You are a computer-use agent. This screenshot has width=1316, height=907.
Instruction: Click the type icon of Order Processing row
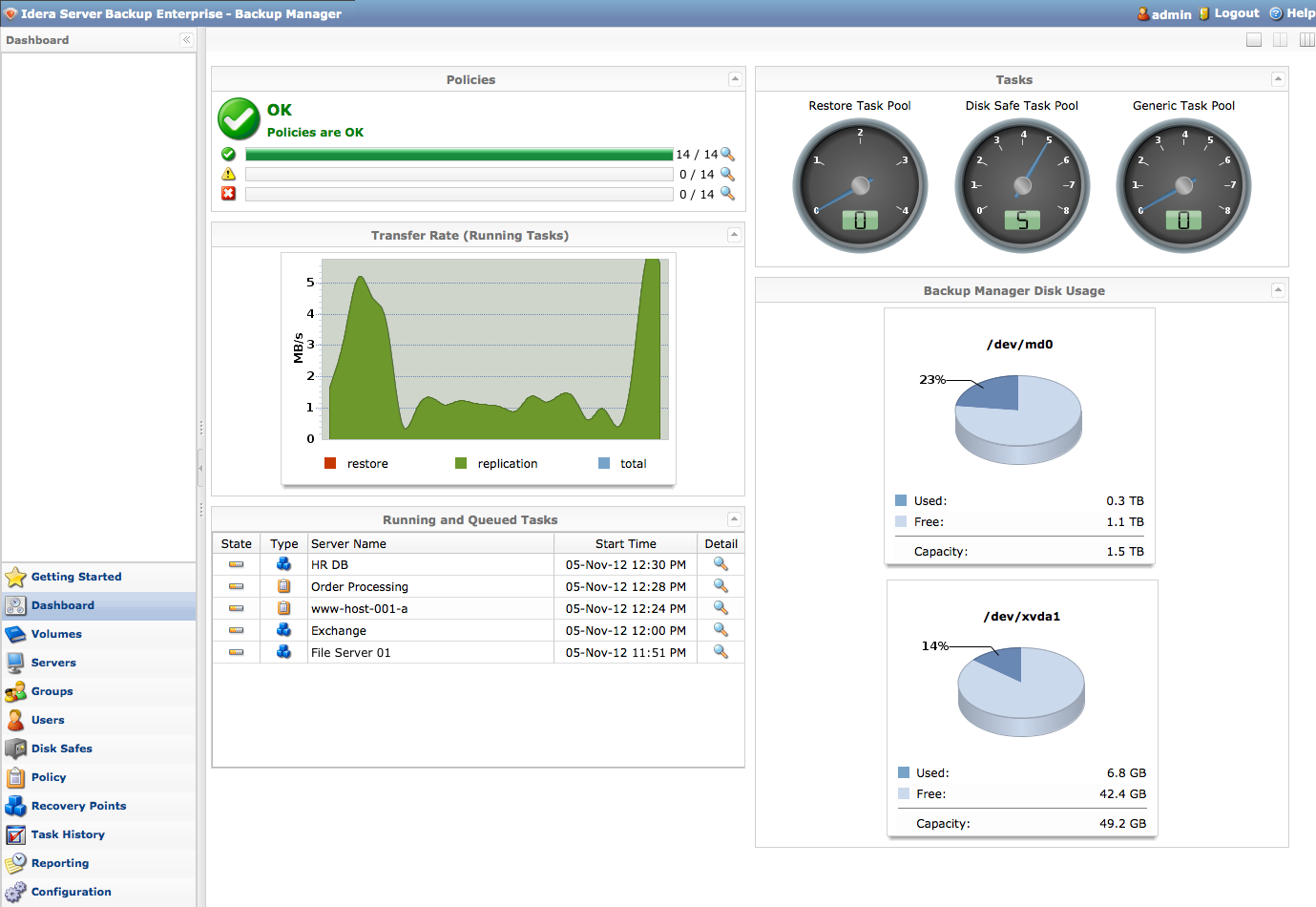[283, 586]
